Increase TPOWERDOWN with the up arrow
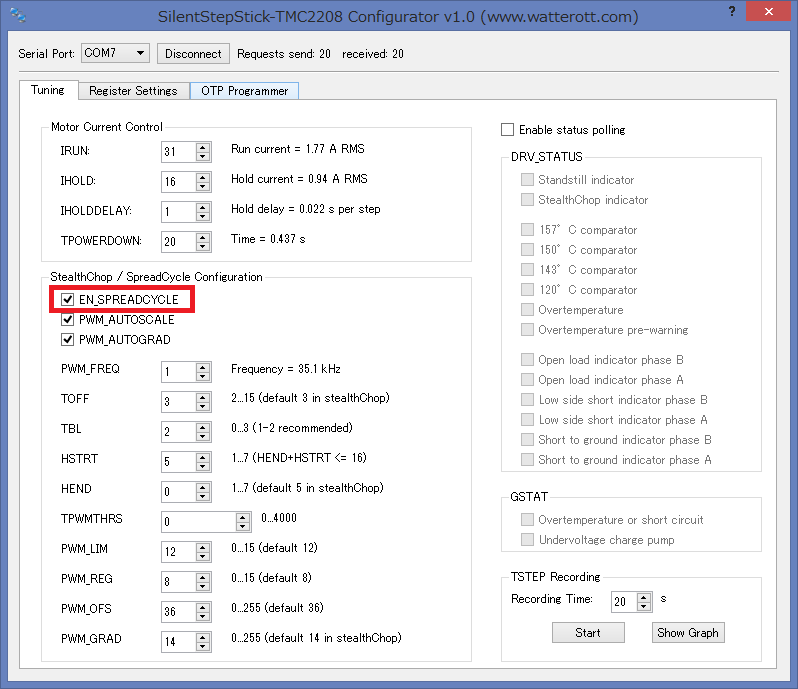The image size is (798, 689). coord(203,237)
